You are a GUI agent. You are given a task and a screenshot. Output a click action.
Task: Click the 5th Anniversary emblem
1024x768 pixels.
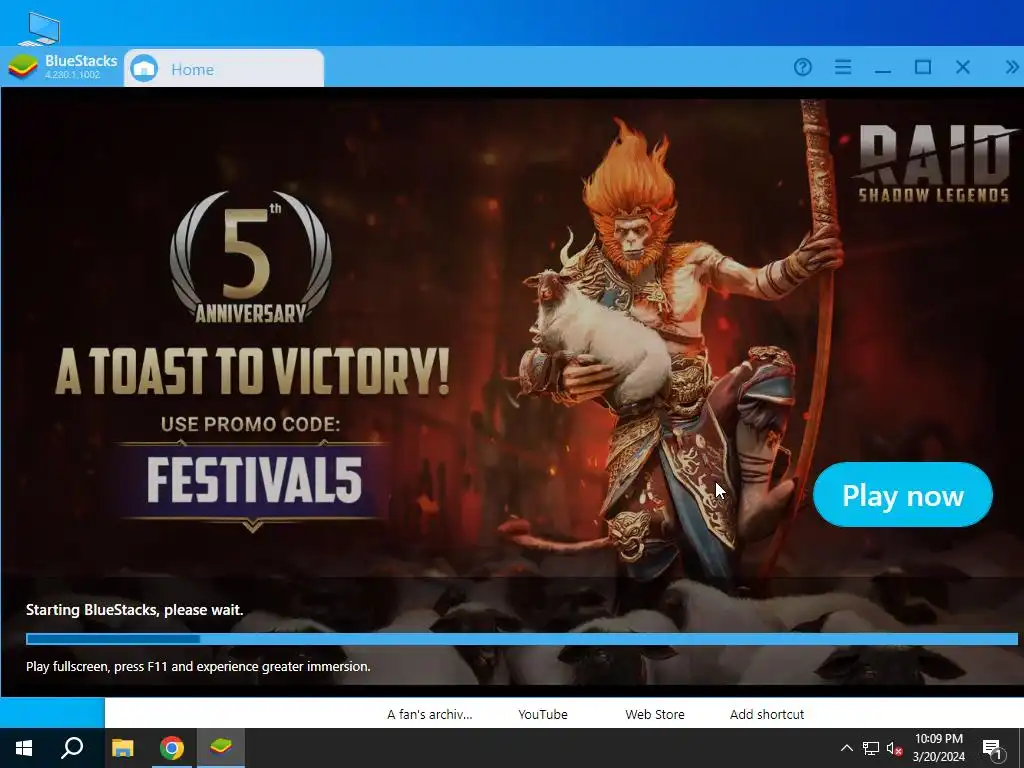(x=251, y=257)
